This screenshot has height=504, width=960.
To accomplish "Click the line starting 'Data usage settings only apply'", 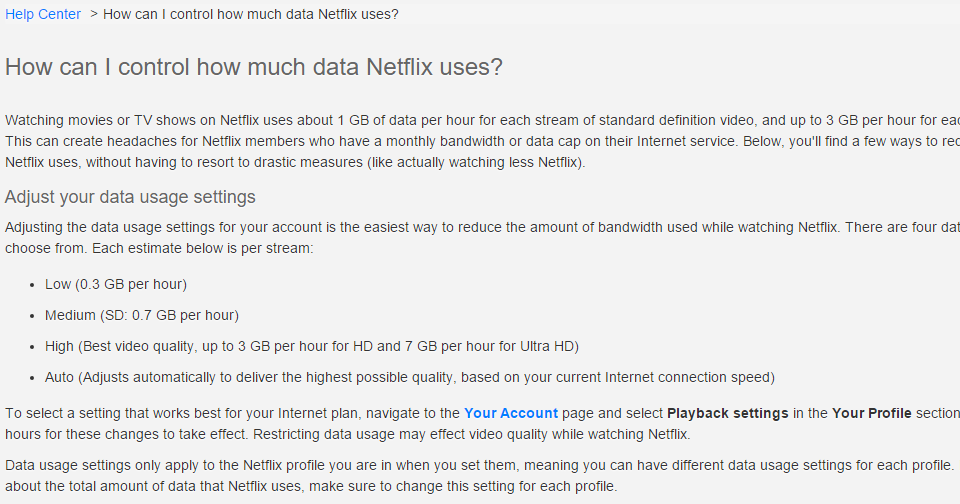I will [x=480, y=466].
